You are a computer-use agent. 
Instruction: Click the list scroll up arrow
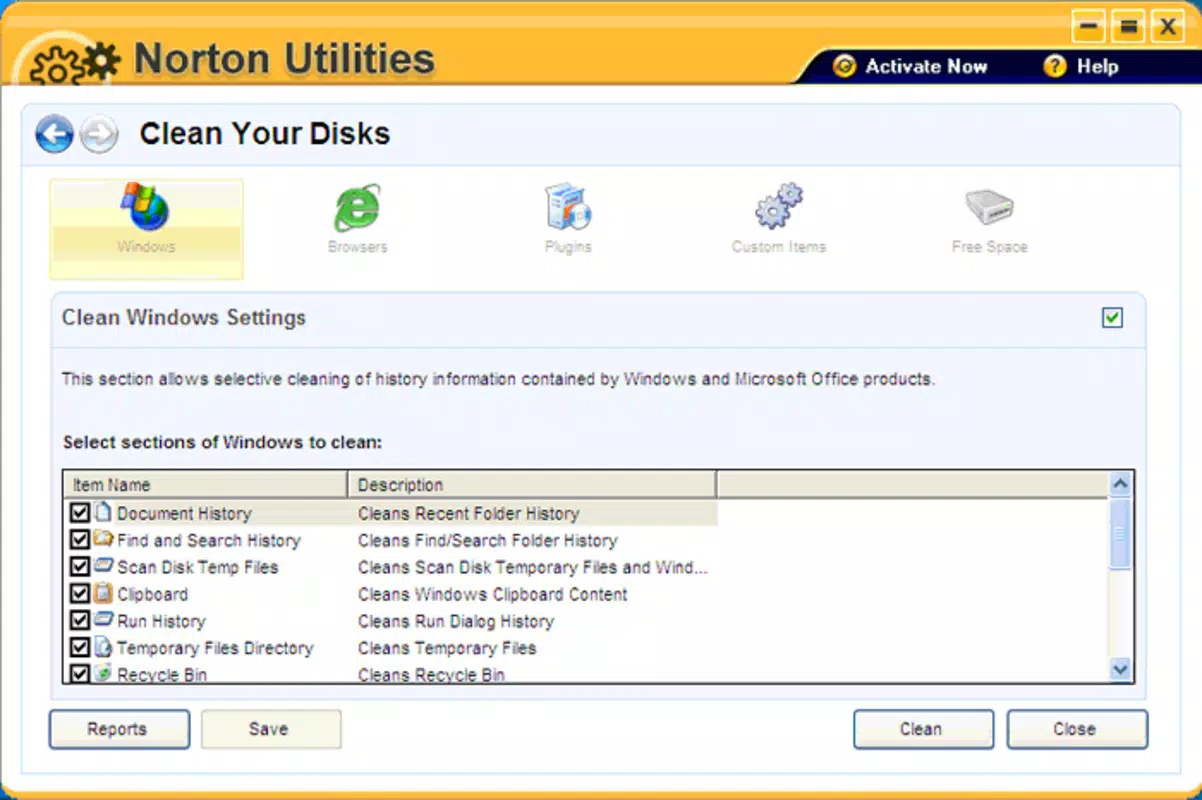click(x=1120, y=484)
